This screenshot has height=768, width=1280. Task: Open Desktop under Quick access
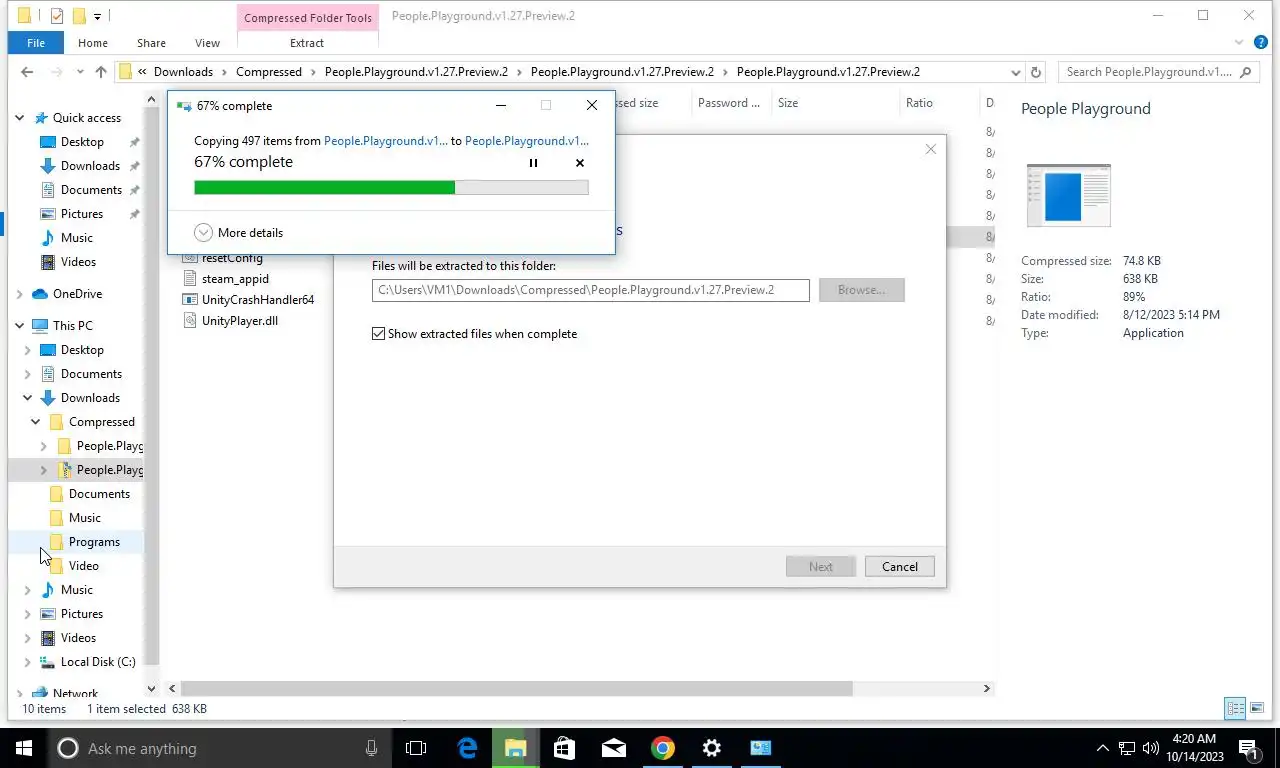click(82, 142)
